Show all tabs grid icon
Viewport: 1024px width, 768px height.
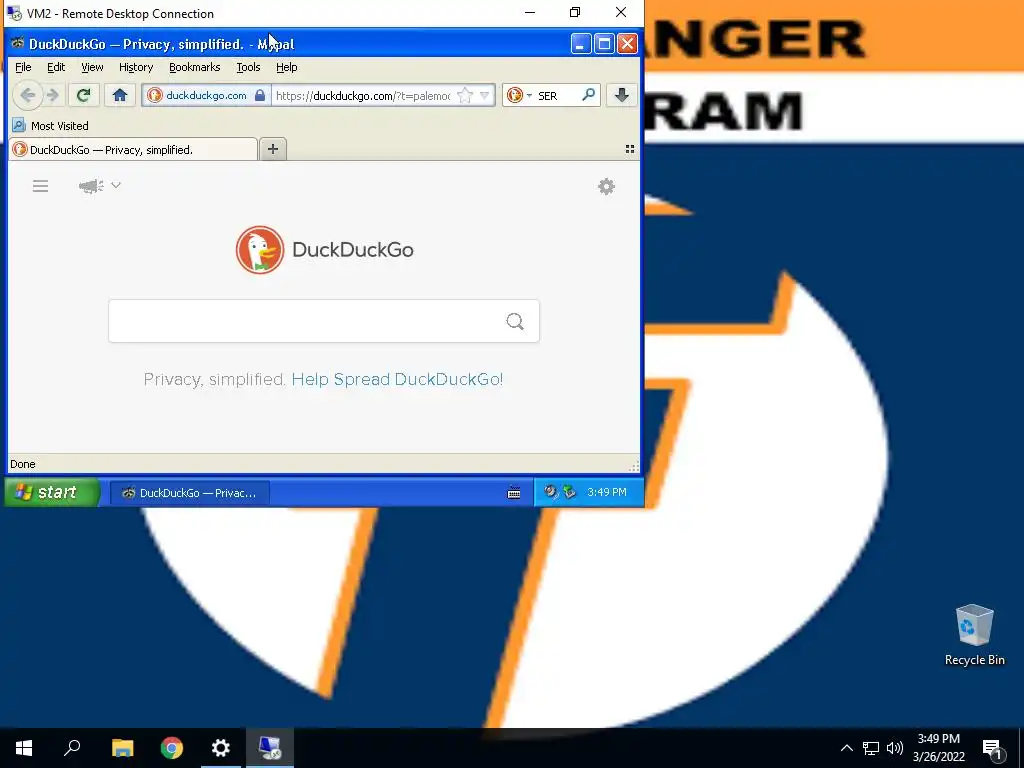pos(630,150)
